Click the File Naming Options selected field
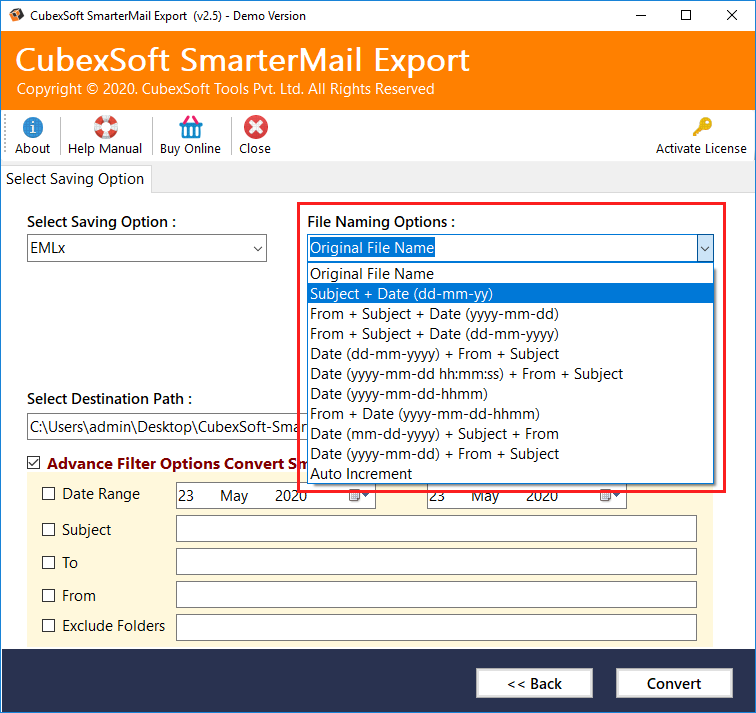The width and height of the screenshot is (756, 713). [x=502, y=248]
